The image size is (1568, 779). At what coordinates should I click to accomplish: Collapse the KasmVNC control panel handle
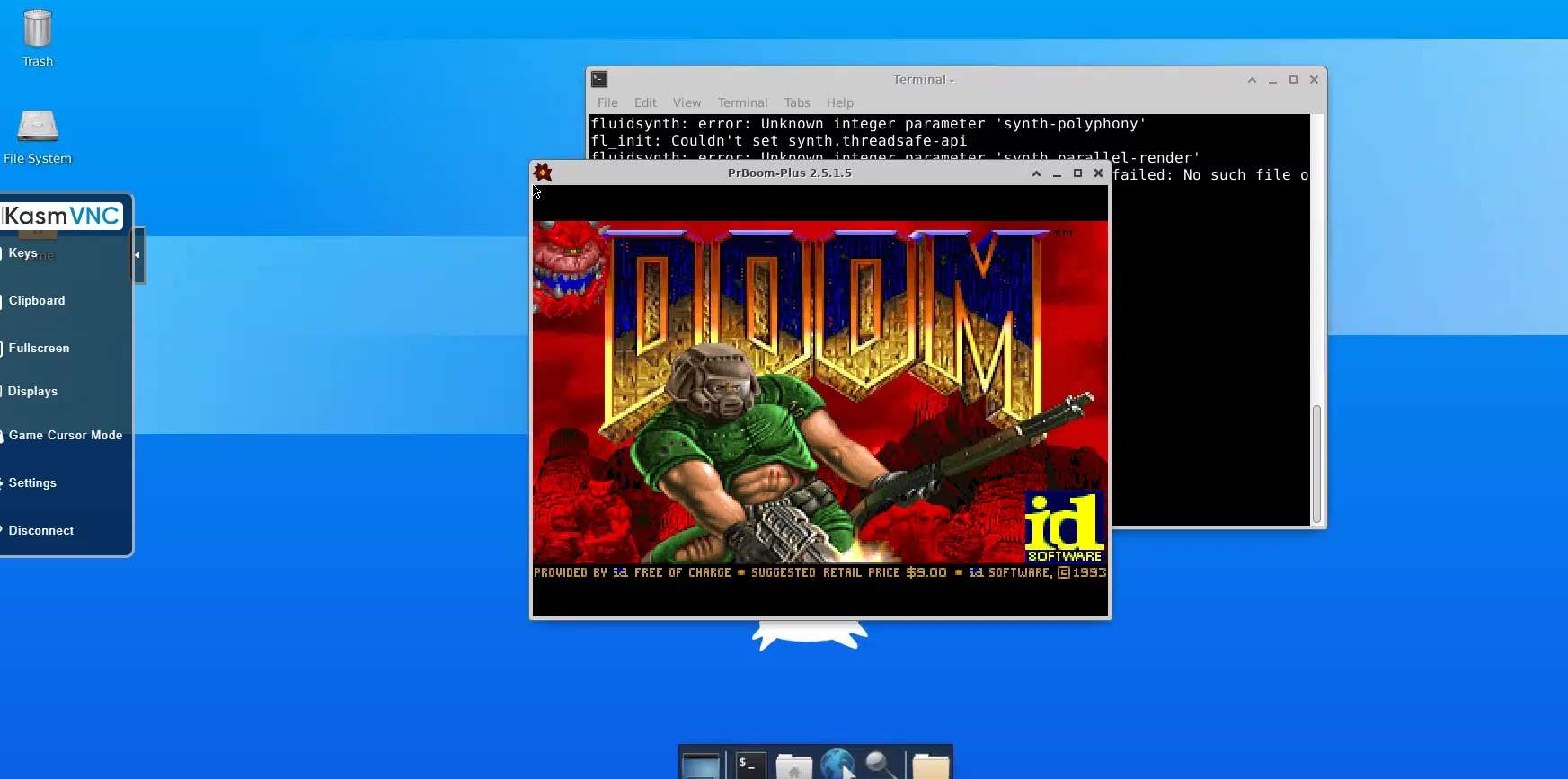pyautogui.click(x=137, y=255)
